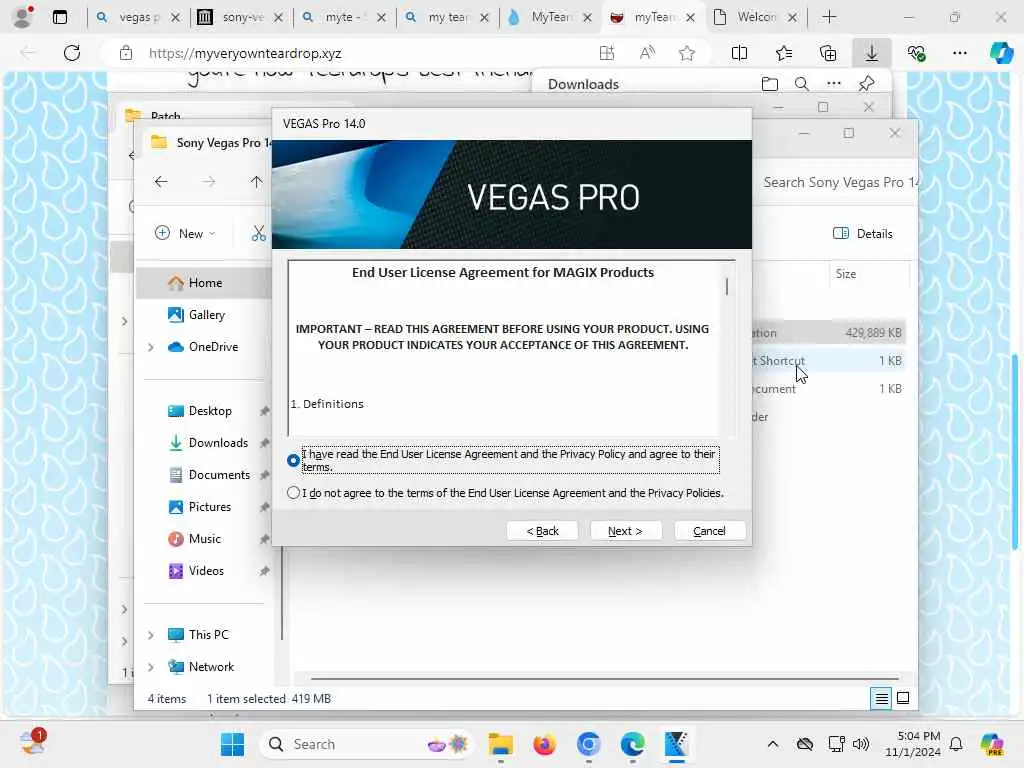Click the Search Sony Vegas Pro field
This screenshot has width=1024, height=768.
pos(838,182)
